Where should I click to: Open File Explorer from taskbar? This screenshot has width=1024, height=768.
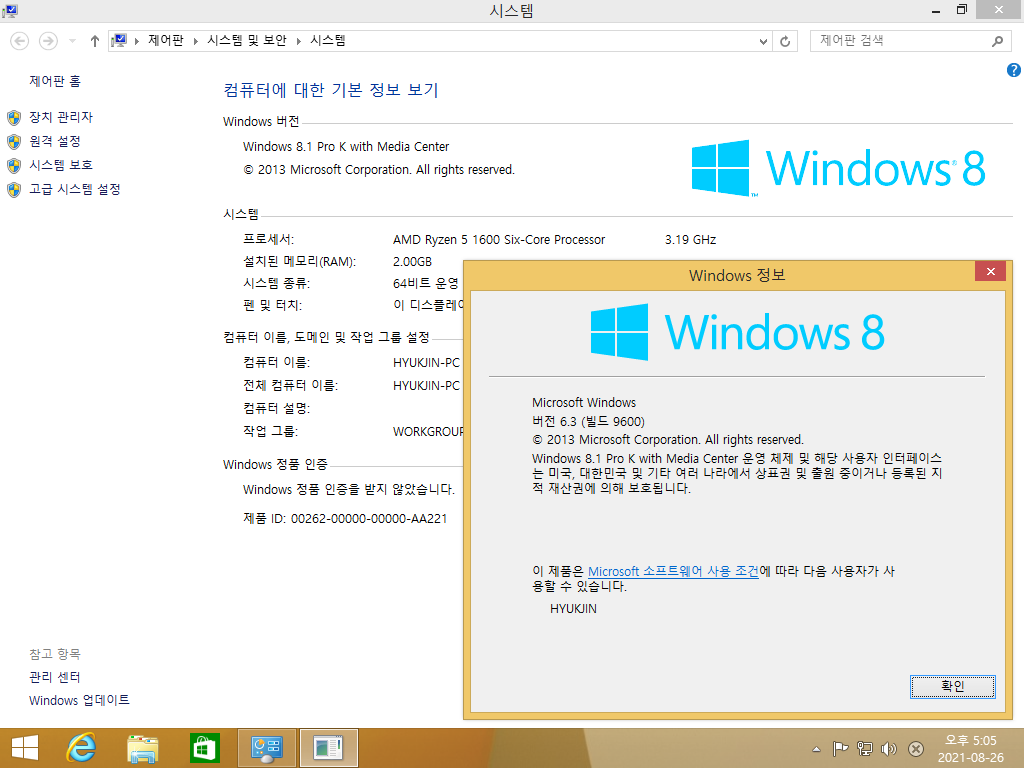(x=142, y=748)
